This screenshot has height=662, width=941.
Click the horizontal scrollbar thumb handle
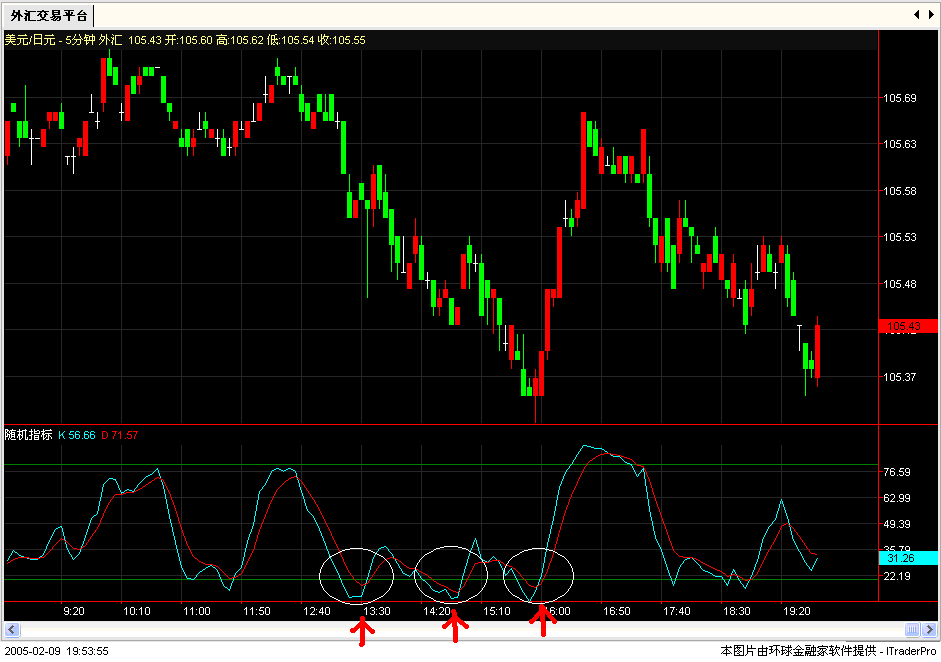(x=912, y=630)
